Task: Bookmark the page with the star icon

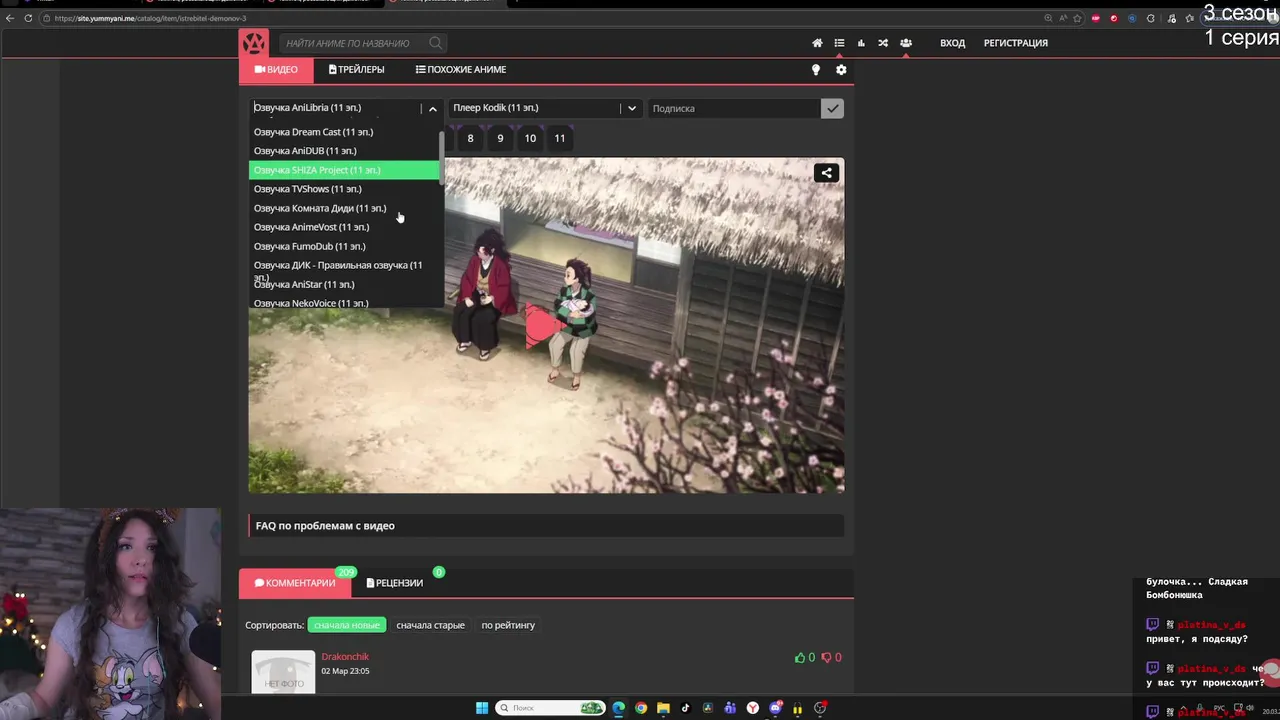Action: tap(1077, 18)
